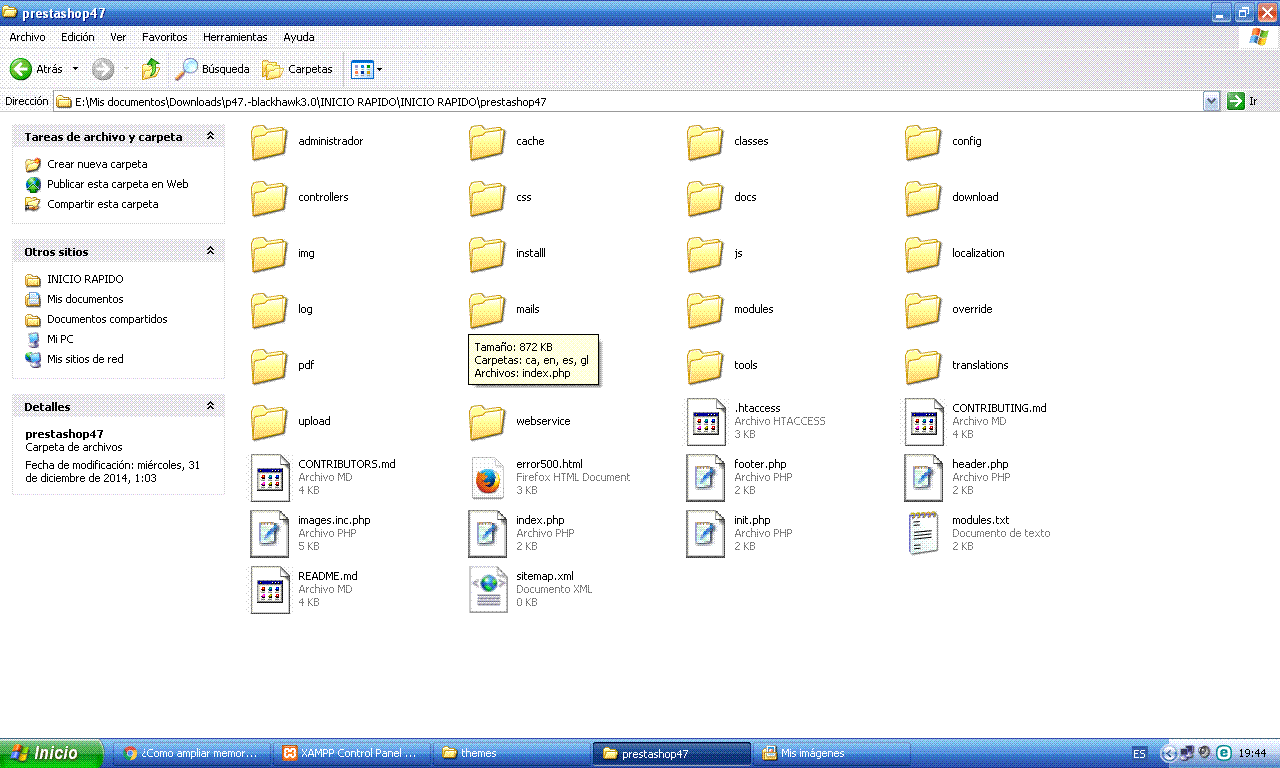This screenshot has width=1280, height=768.
Task: Toggle the Carpetas folders pane
Action: [298, 69]
